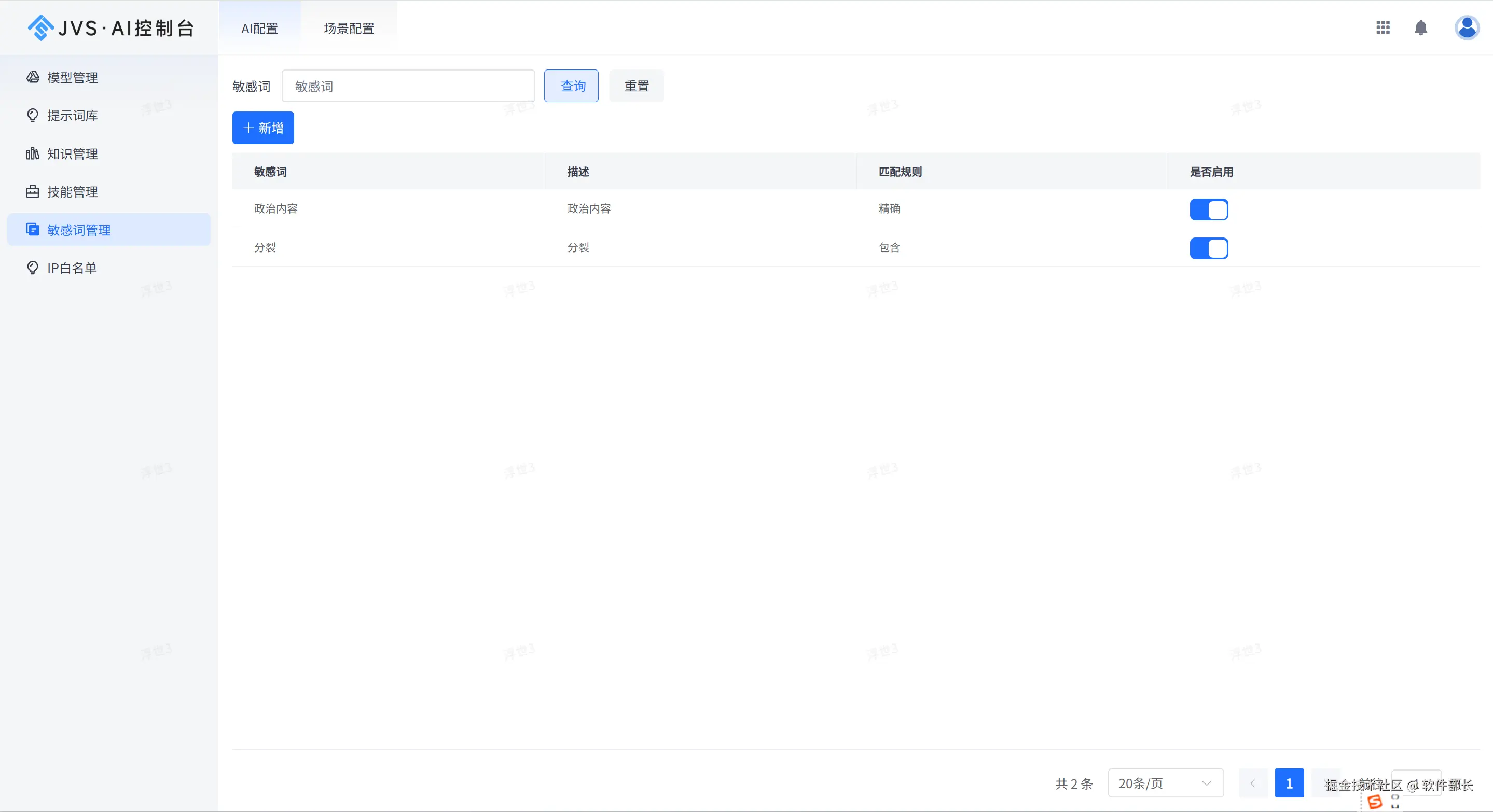The height and width of the screenshot is (812, 1493).
Task: Click the IP白名单 sidebar icon
Action: tap(33, 268)
